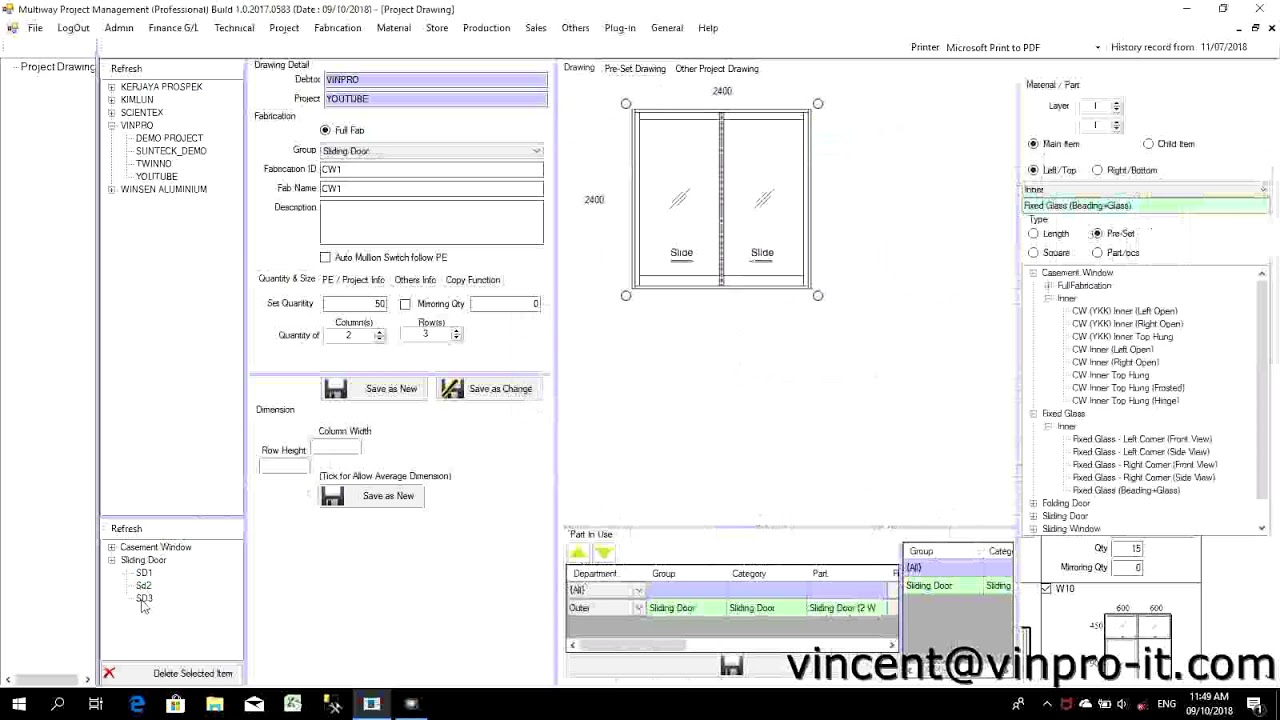Viewport: 1280px width, 720px height.
Task: Choose the Length type radio
Action: point(1033,233)
